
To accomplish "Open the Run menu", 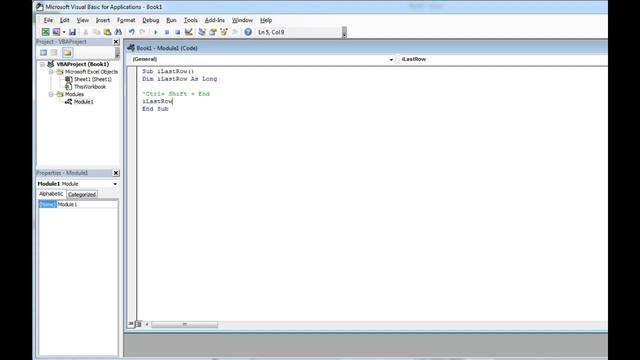I will [171, 20].
